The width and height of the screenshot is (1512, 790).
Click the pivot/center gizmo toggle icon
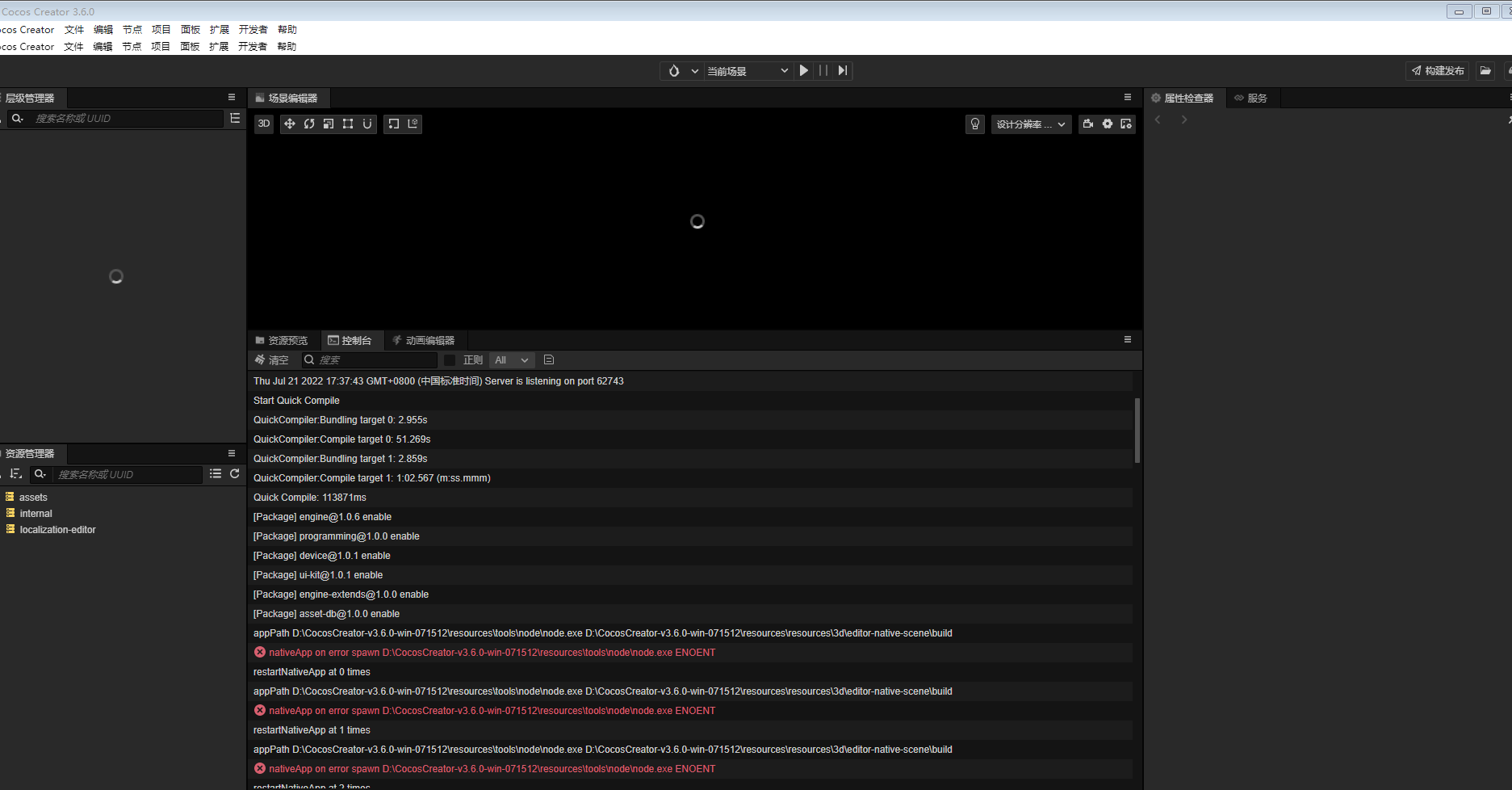pyautogui.click(x=394, y=124)
